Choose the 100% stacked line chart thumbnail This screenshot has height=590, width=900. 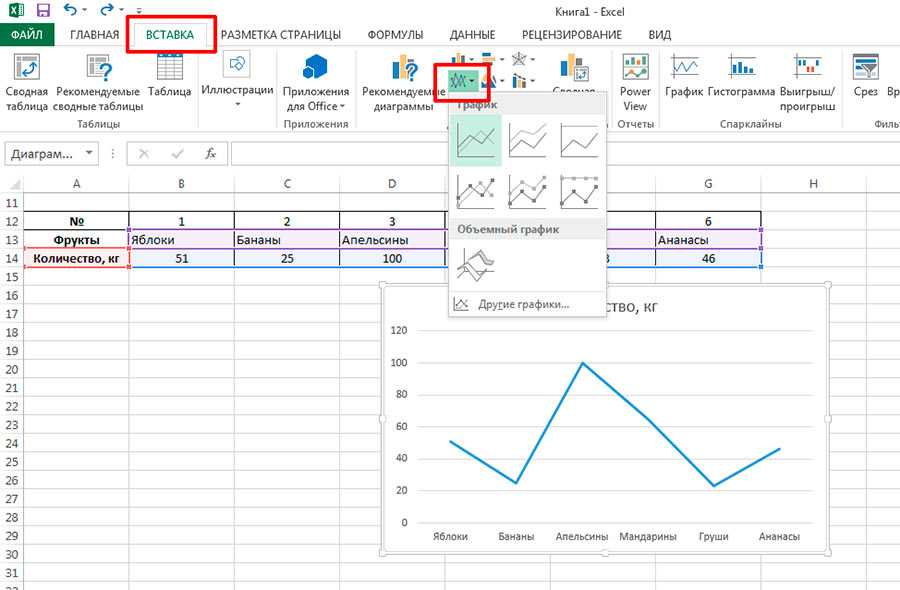pyautogui.click(x=579, y=141)
